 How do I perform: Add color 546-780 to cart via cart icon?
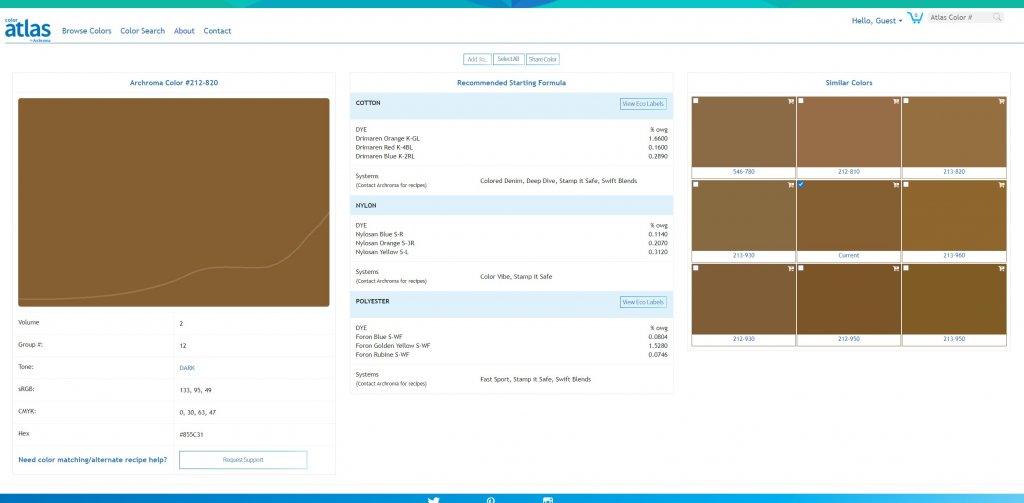pyautogui.click(x=790, y=101)
